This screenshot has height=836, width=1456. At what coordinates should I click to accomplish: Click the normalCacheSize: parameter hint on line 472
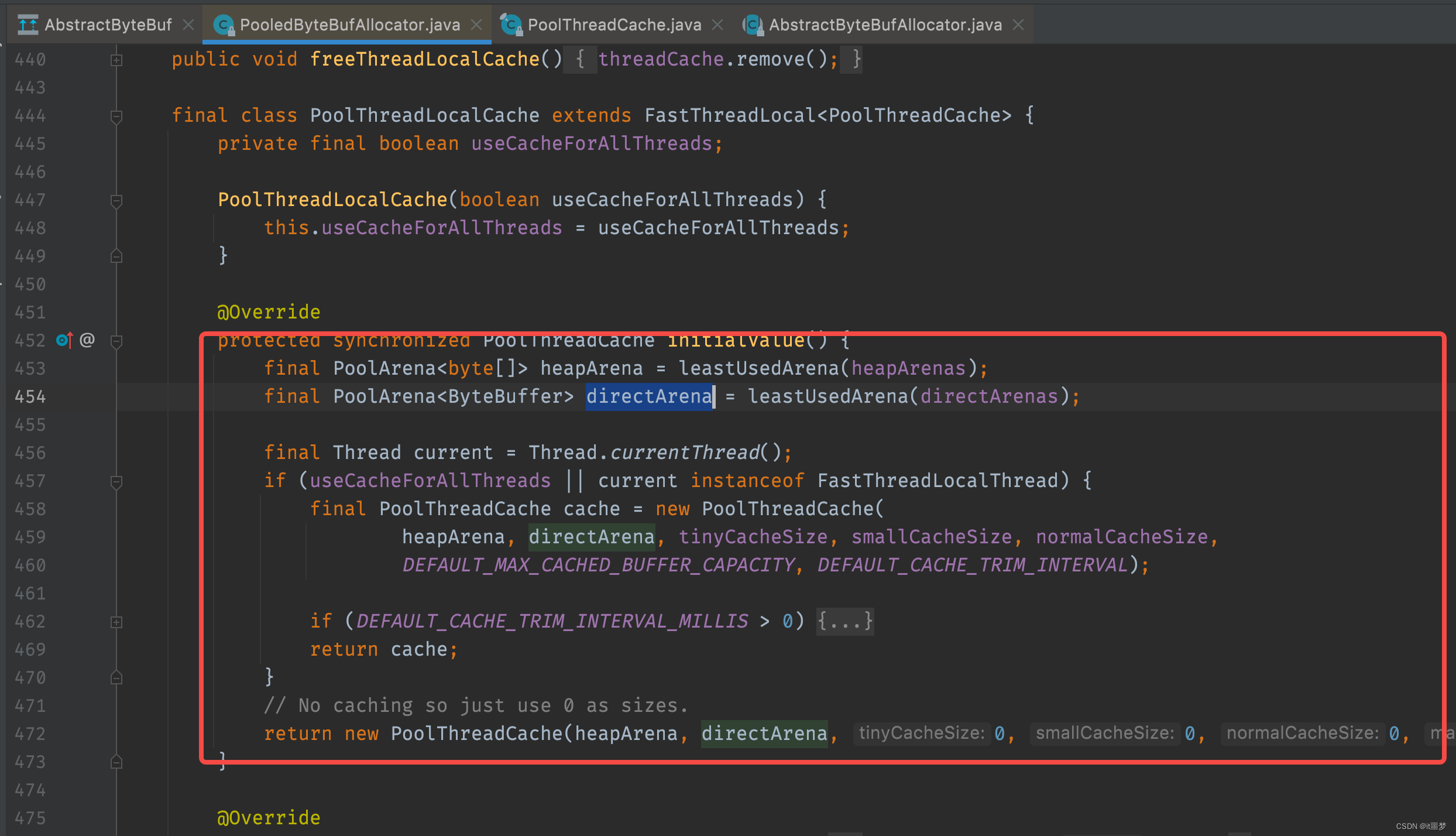tap(1303, 734)
